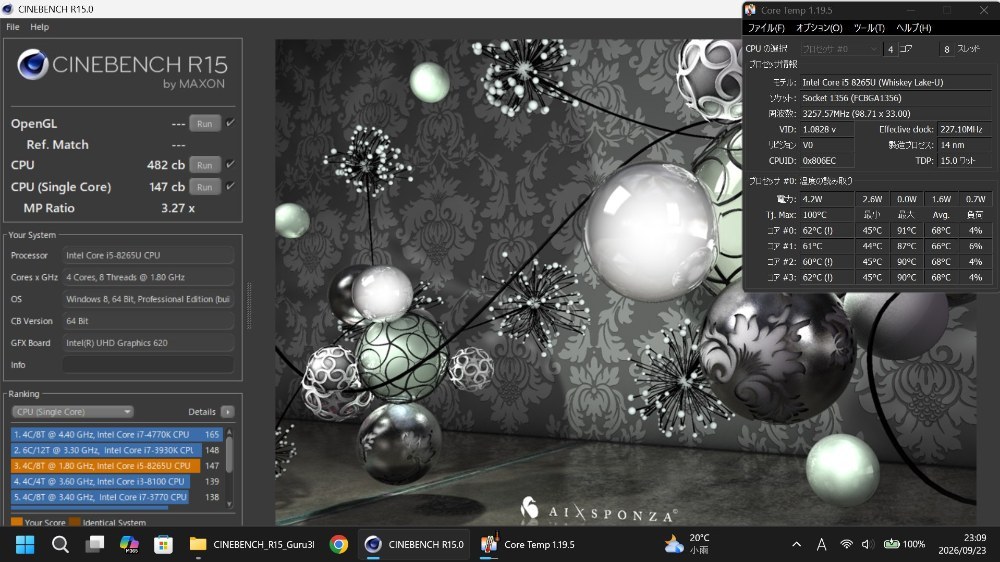Screen dimensions: 1000x562
Task: Click the ranking list scrollbar
Action: tap(229, 455)
